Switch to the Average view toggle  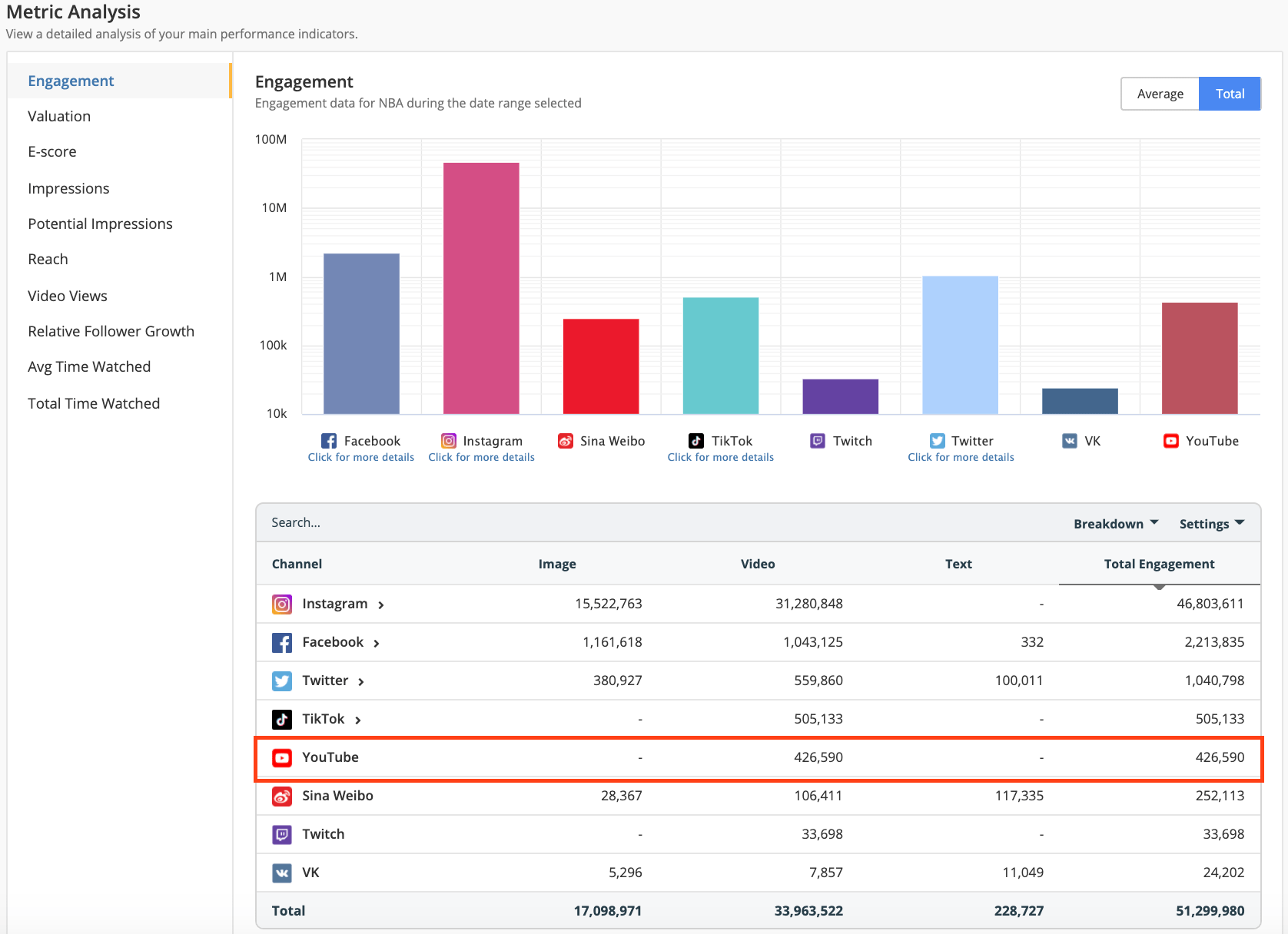[x=1160, y=94]
